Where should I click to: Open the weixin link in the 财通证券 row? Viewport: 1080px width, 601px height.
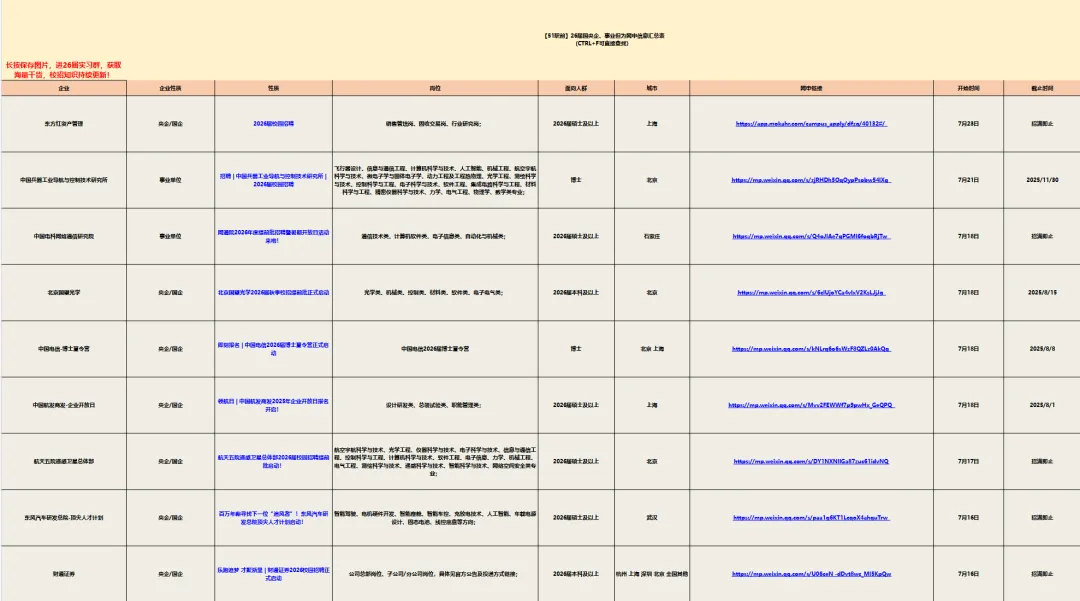[811, 573]
